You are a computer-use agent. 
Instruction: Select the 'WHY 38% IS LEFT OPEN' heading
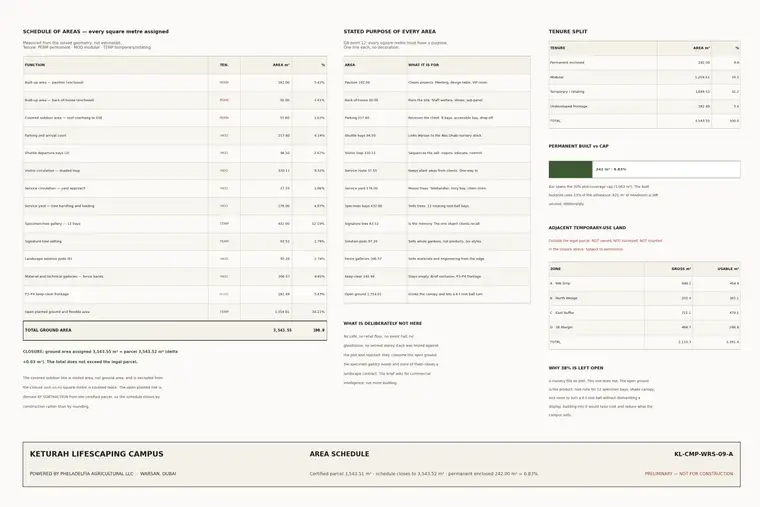(576, 368)
